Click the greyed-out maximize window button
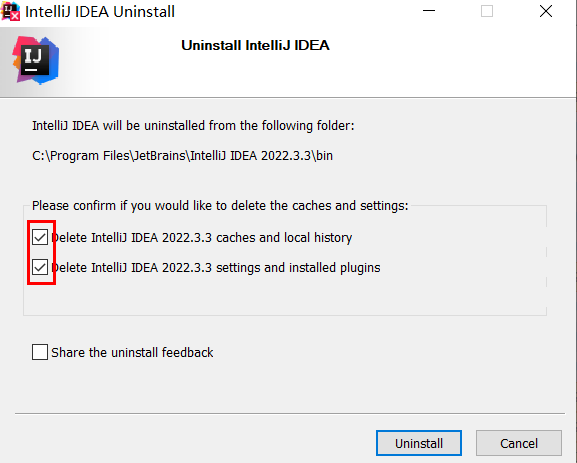Viewport: 577px width, 463px height. pos(487,11)
